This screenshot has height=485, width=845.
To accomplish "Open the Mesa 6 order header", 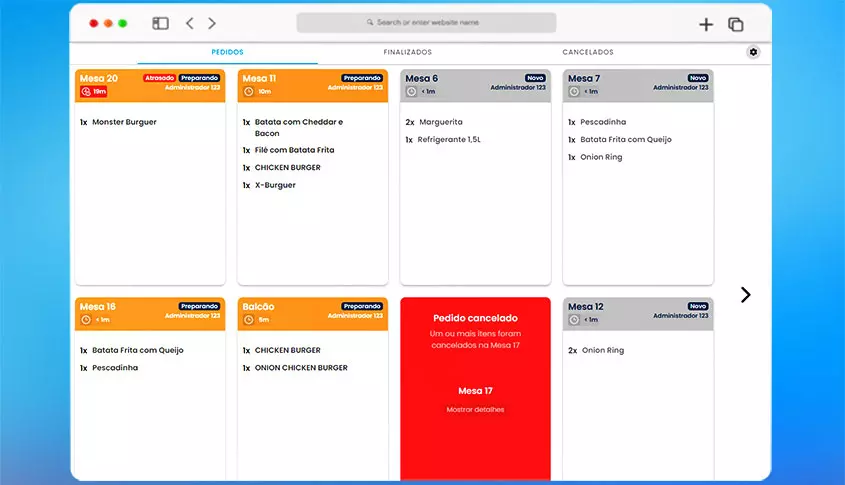I will 476,85.
